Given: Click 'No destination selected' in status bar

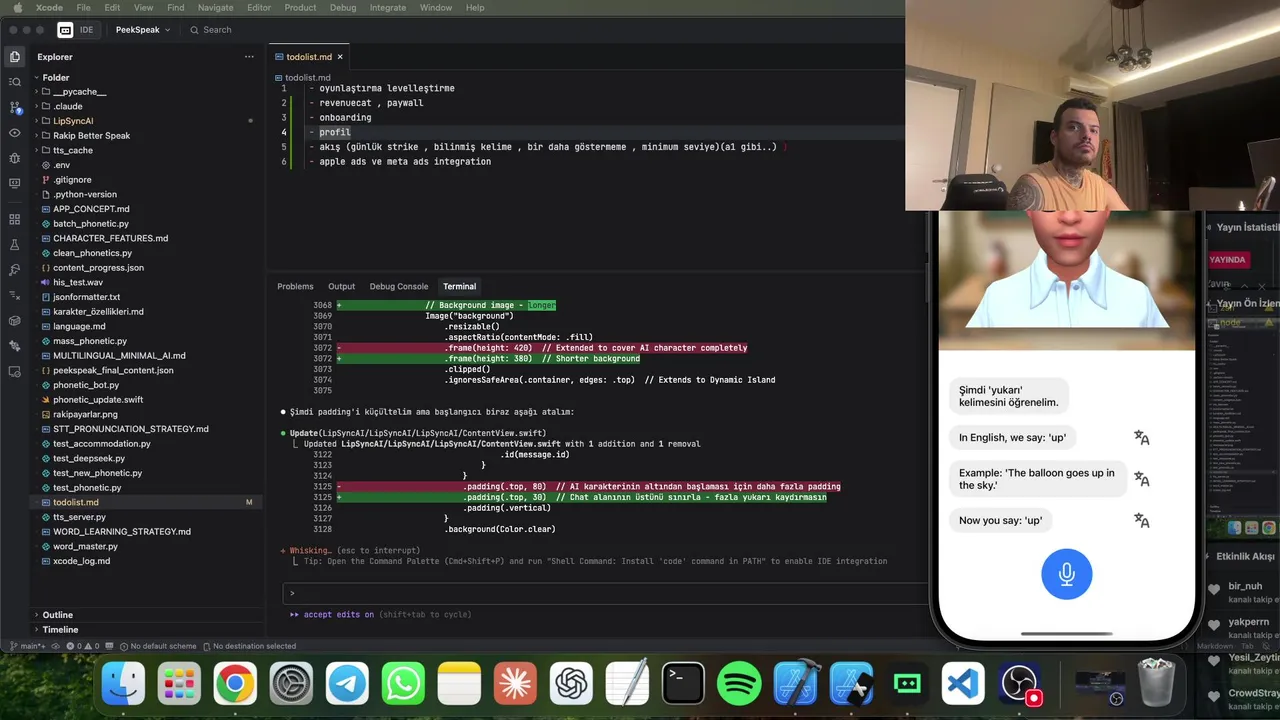Looking at the screenshot, I should coord(249,646).
